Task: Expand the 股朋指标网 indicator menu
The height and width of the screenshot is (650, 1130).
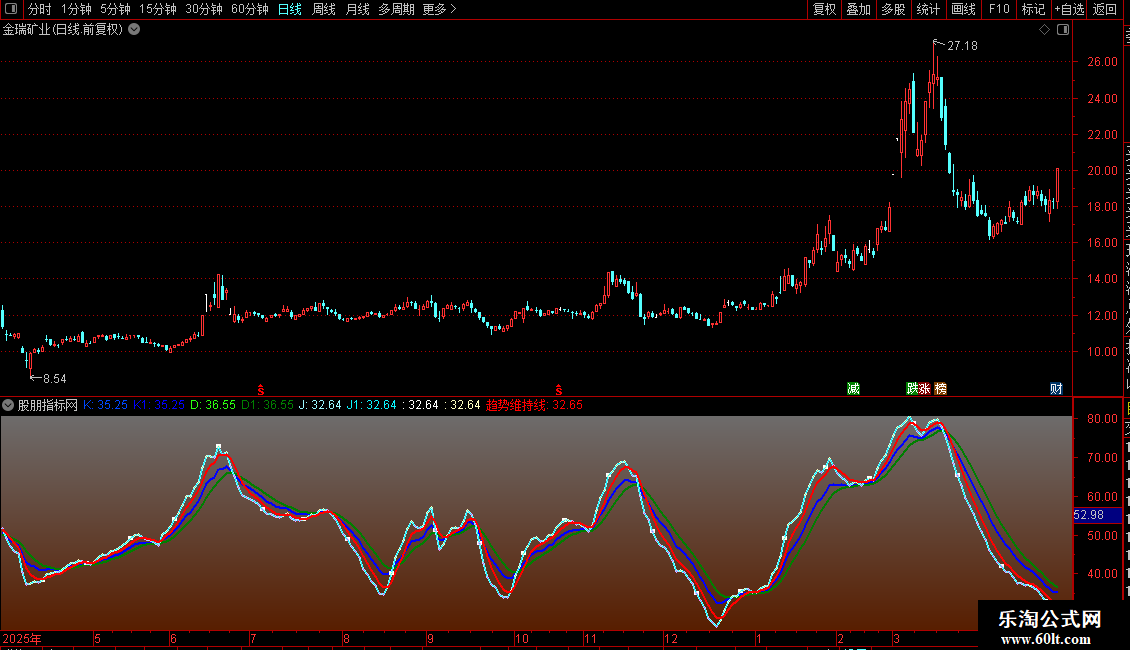Action: coord(8,405)
